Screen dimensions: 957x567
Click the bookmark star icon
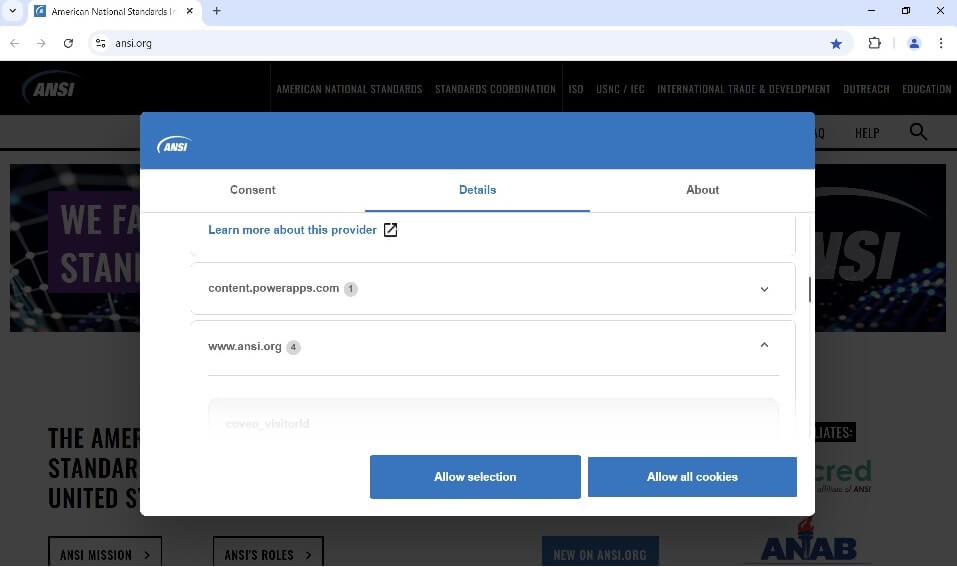pos(836,43)
